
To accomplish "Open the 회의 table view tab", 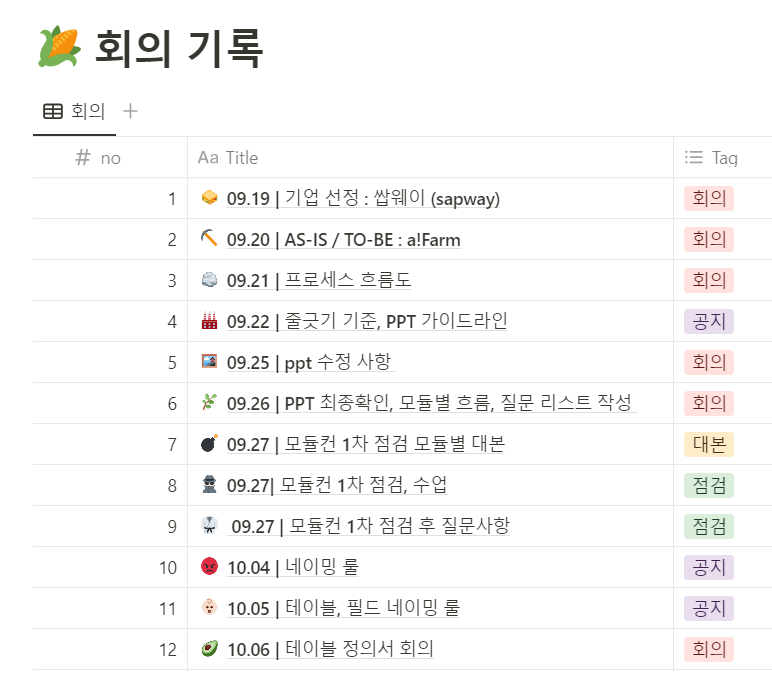I will (74, 111).
